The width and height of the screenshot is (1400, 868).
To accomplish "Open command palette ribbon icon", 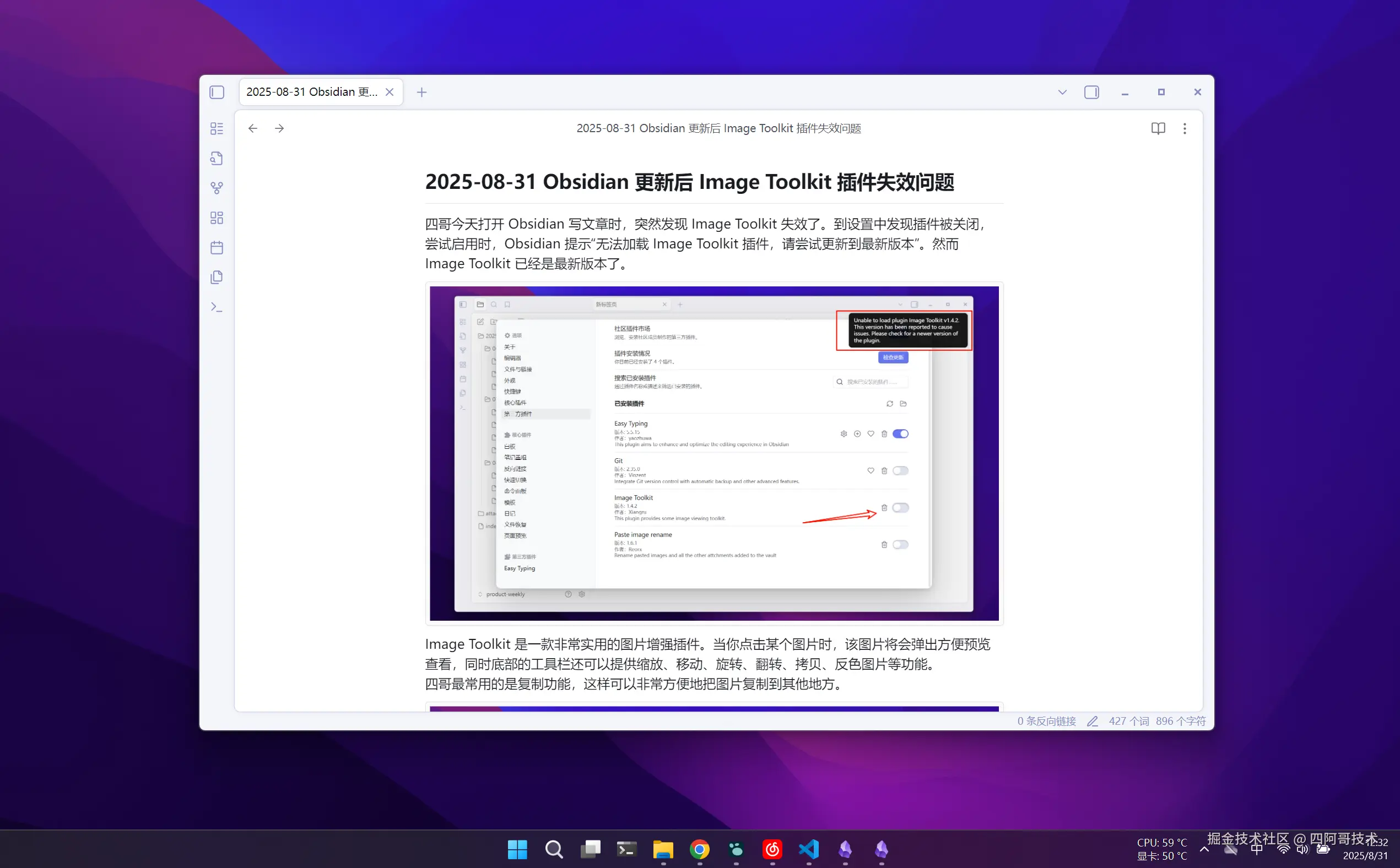I will pyautogui.click(x=217, y=308).
